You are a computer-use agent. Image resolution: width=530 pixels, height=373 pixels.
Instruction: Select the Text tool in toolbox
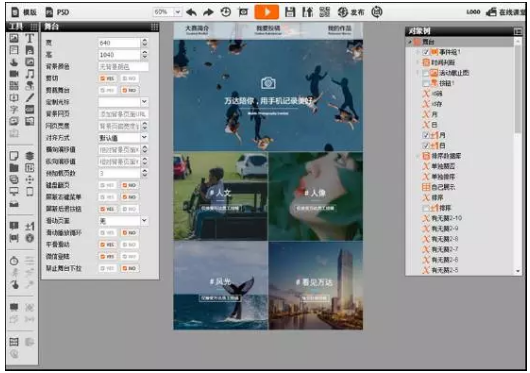[30, 38]
